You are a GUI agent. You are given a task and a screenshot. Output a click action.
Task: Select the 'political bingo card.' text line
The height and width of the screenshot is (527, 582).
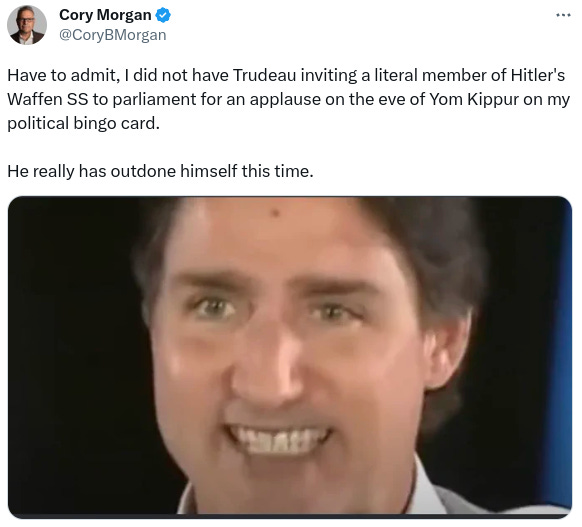pos(84,124)
